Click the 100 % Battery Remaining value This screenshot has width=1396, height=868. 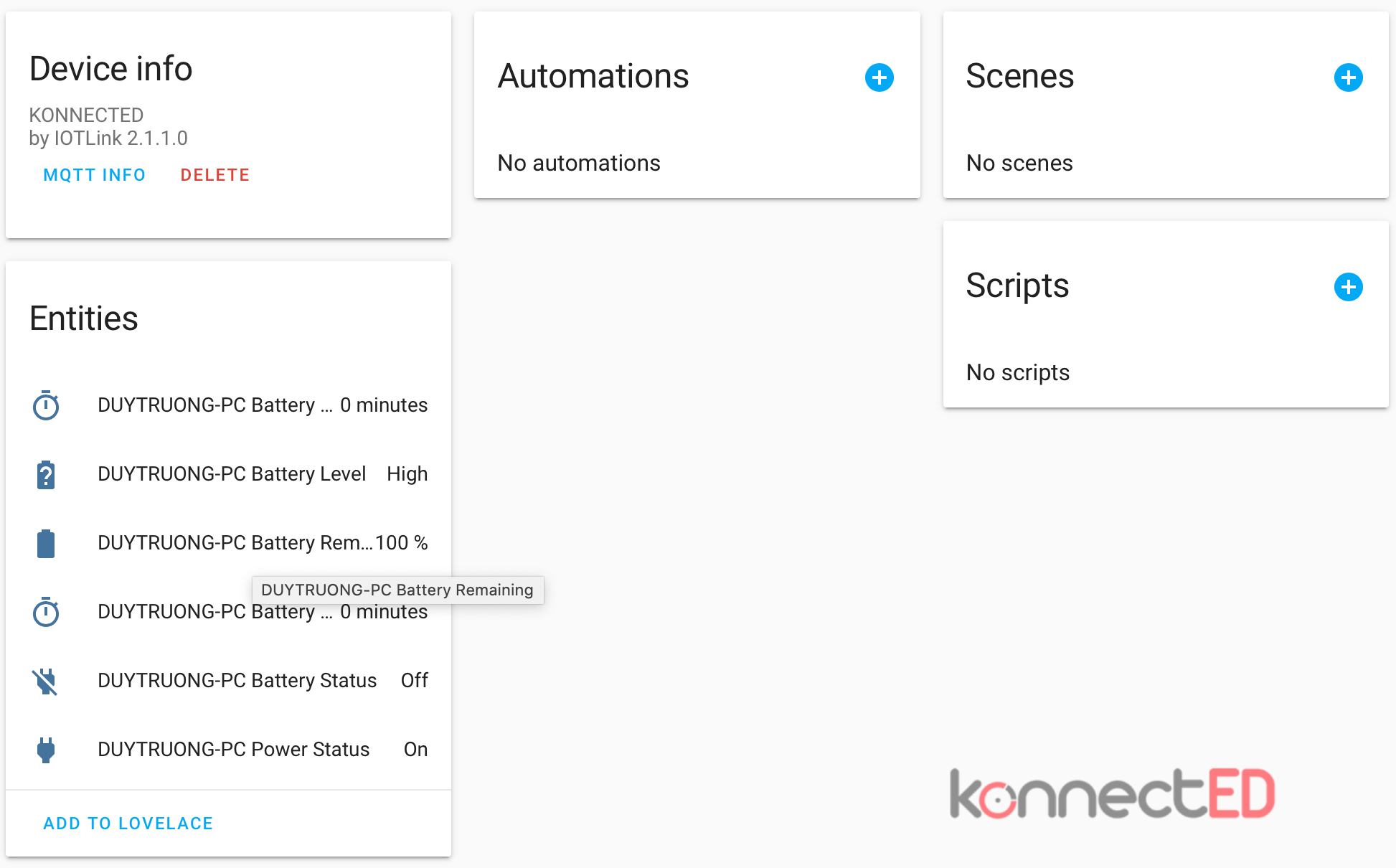click(402, 543)
